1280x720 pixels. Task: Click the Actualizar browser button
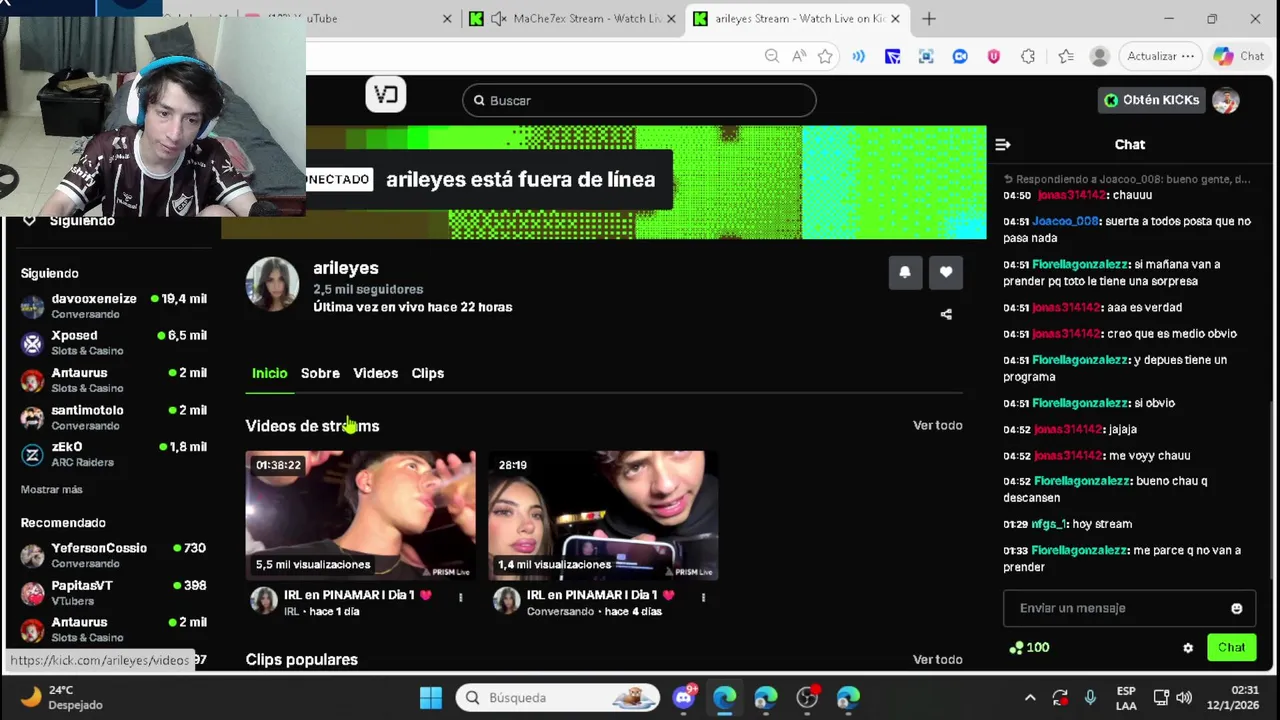pos(1160,56)
